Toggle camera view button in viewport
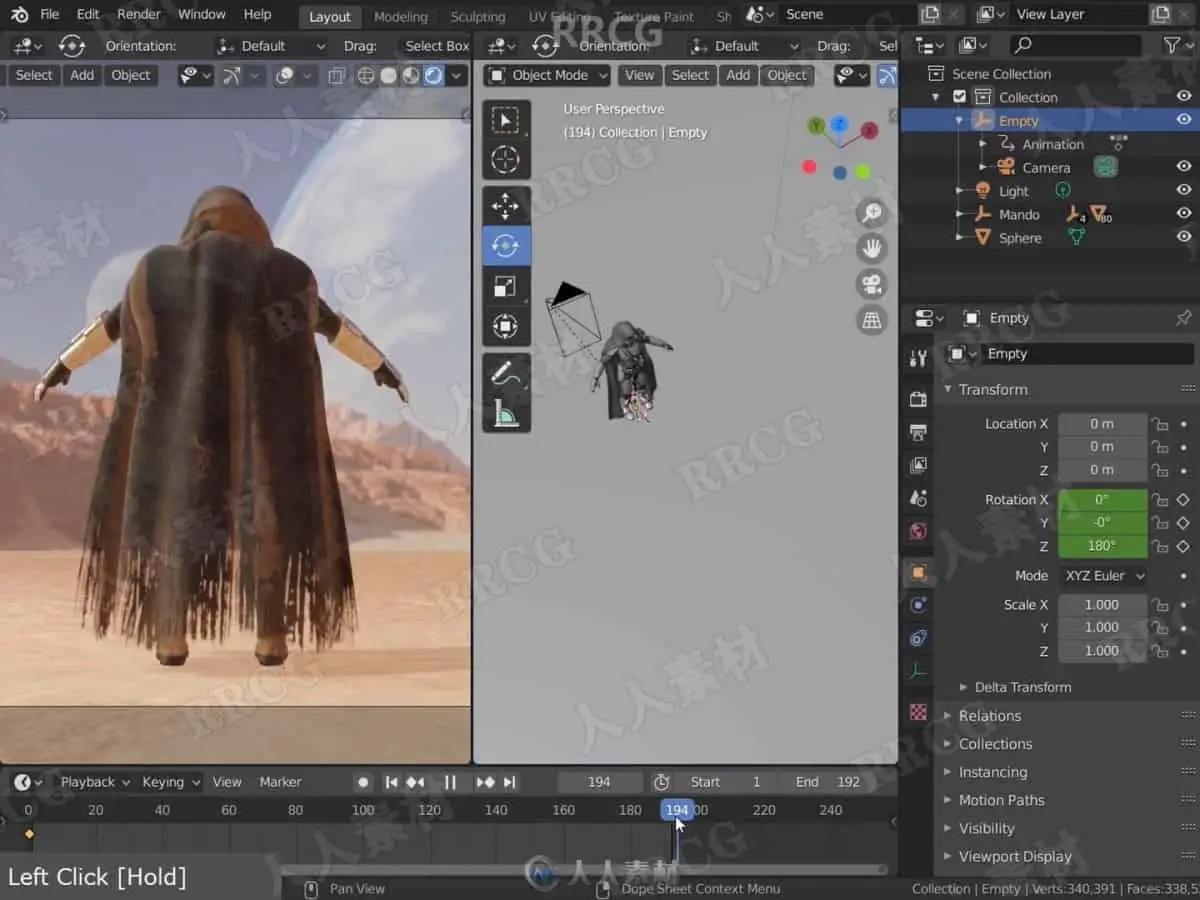The height and width of the screenshot is (900, 1200). tap(872, 284)
